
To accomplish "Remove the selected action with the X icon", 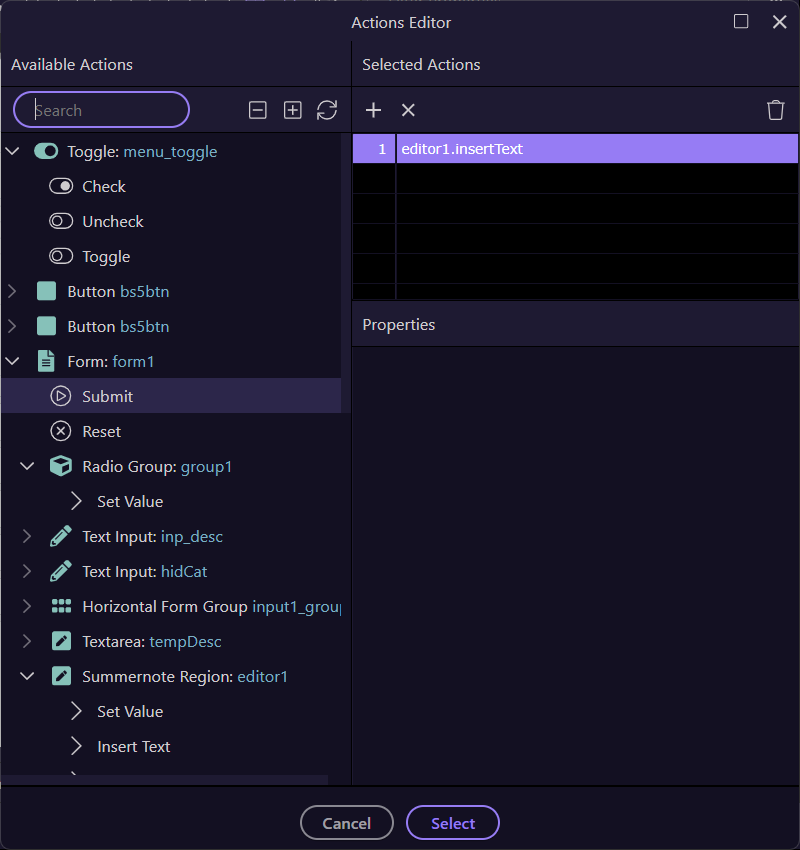I will (408, 110).
